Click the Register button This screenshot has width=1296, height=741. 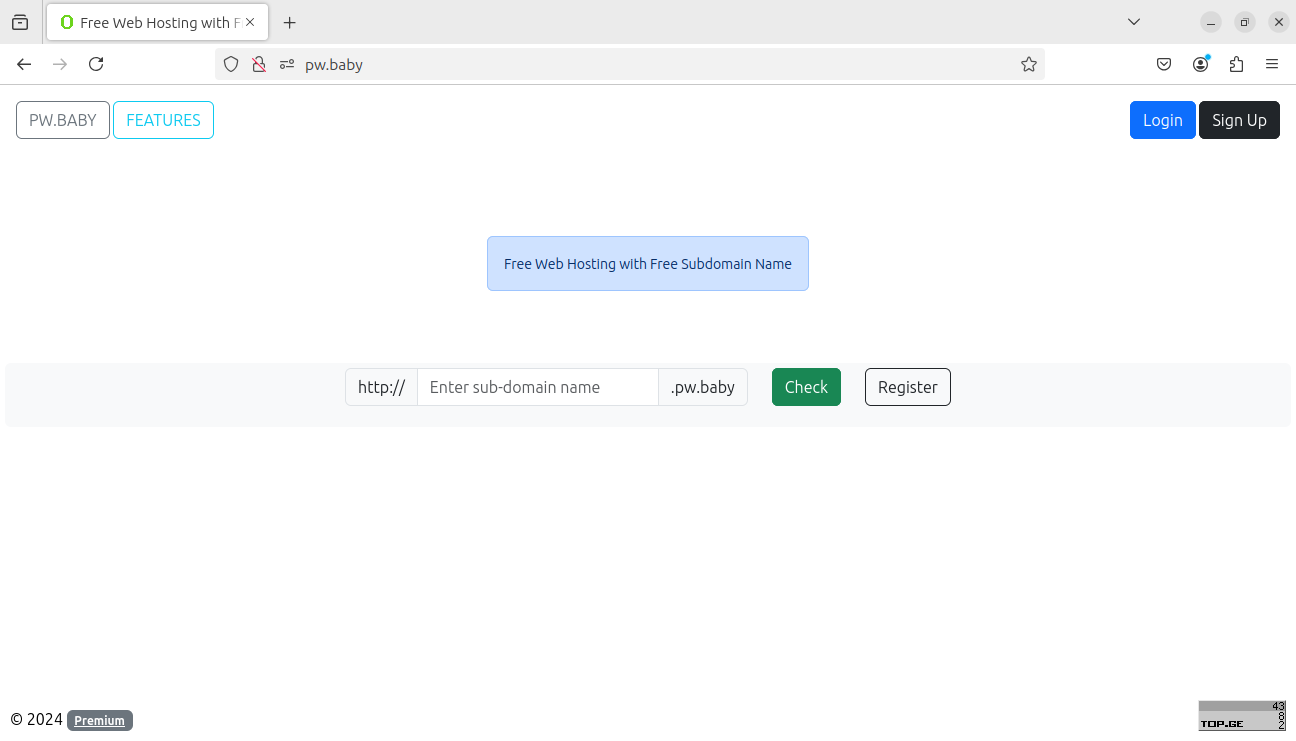pos(908,387)
